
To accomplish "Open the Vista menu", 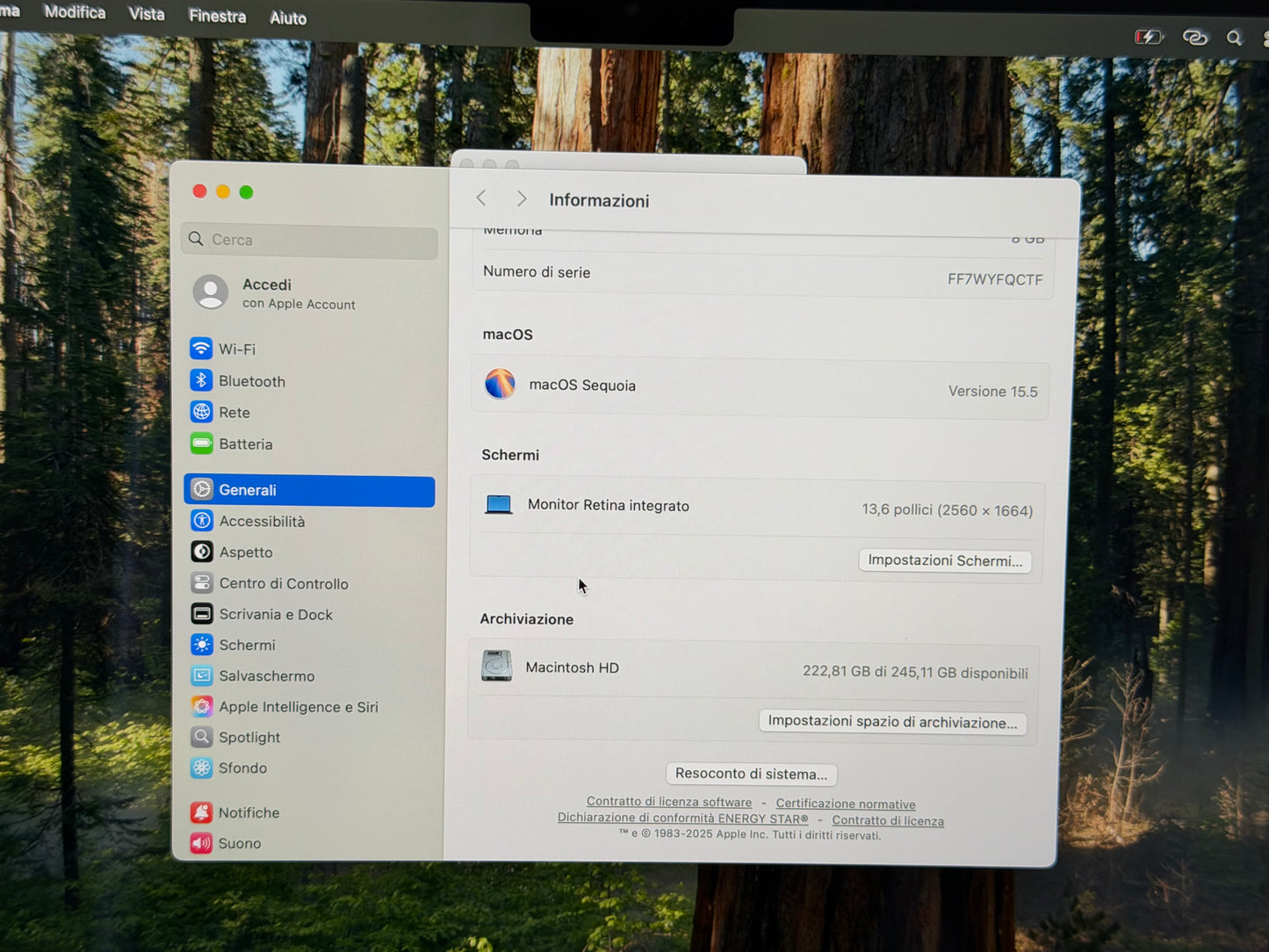I will (x=147, y=14).
